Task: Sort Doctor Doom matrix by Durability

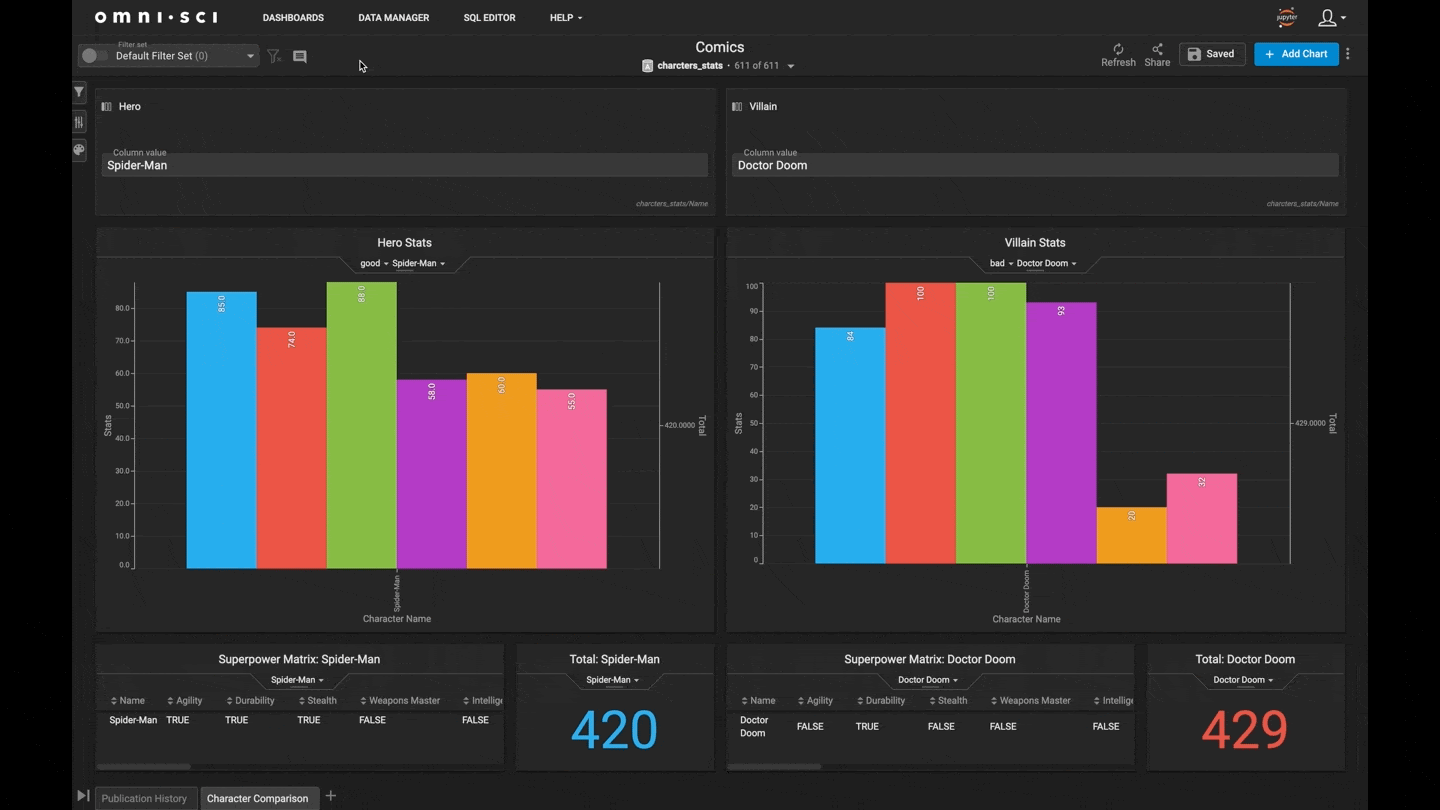Action: [x=881, y=701]
